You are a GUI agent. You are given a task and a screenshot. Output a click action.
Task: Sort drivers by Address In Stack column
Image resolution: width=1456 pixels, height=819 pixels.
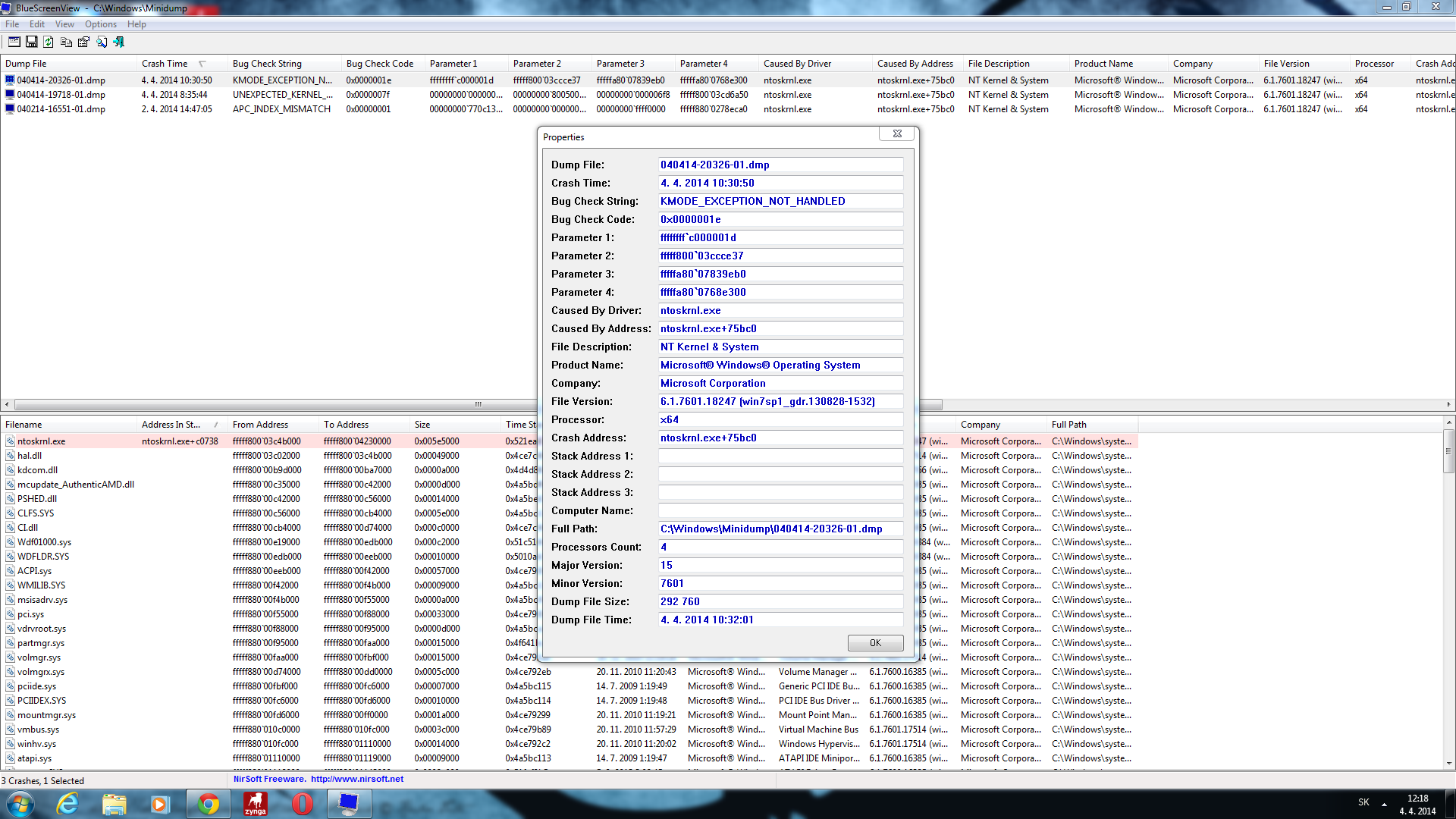pyautogui.click(x=171, y=425)
